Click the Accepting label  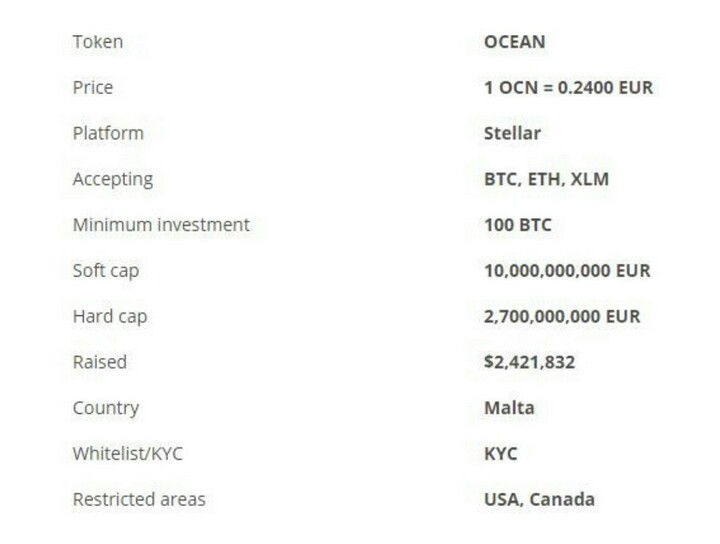(112, 179)
